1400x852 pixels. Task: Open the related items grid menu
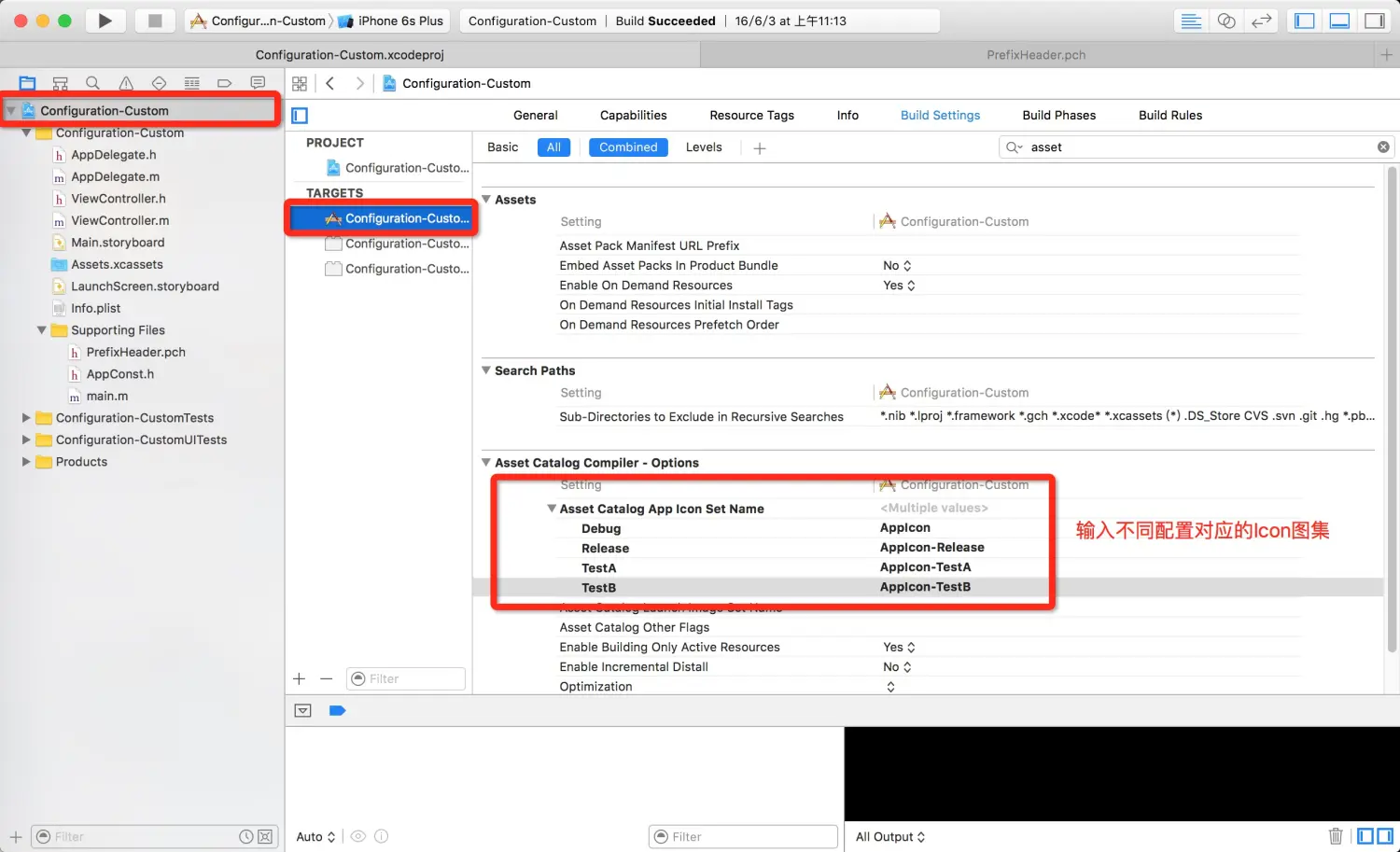click(300, 83)
